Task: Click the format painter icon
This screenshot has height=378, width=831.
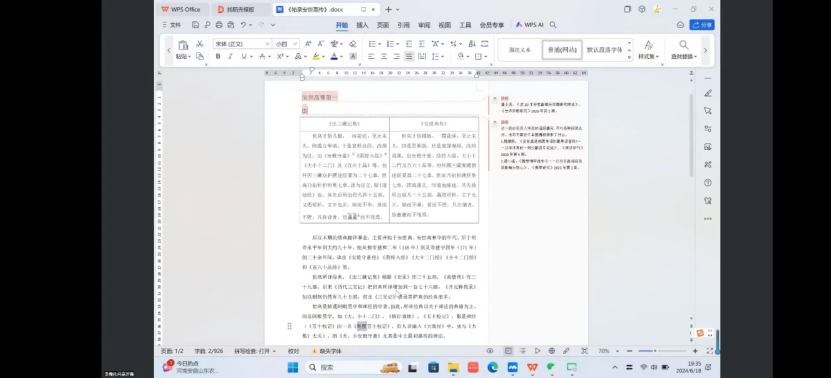Action: pos(200,56)
